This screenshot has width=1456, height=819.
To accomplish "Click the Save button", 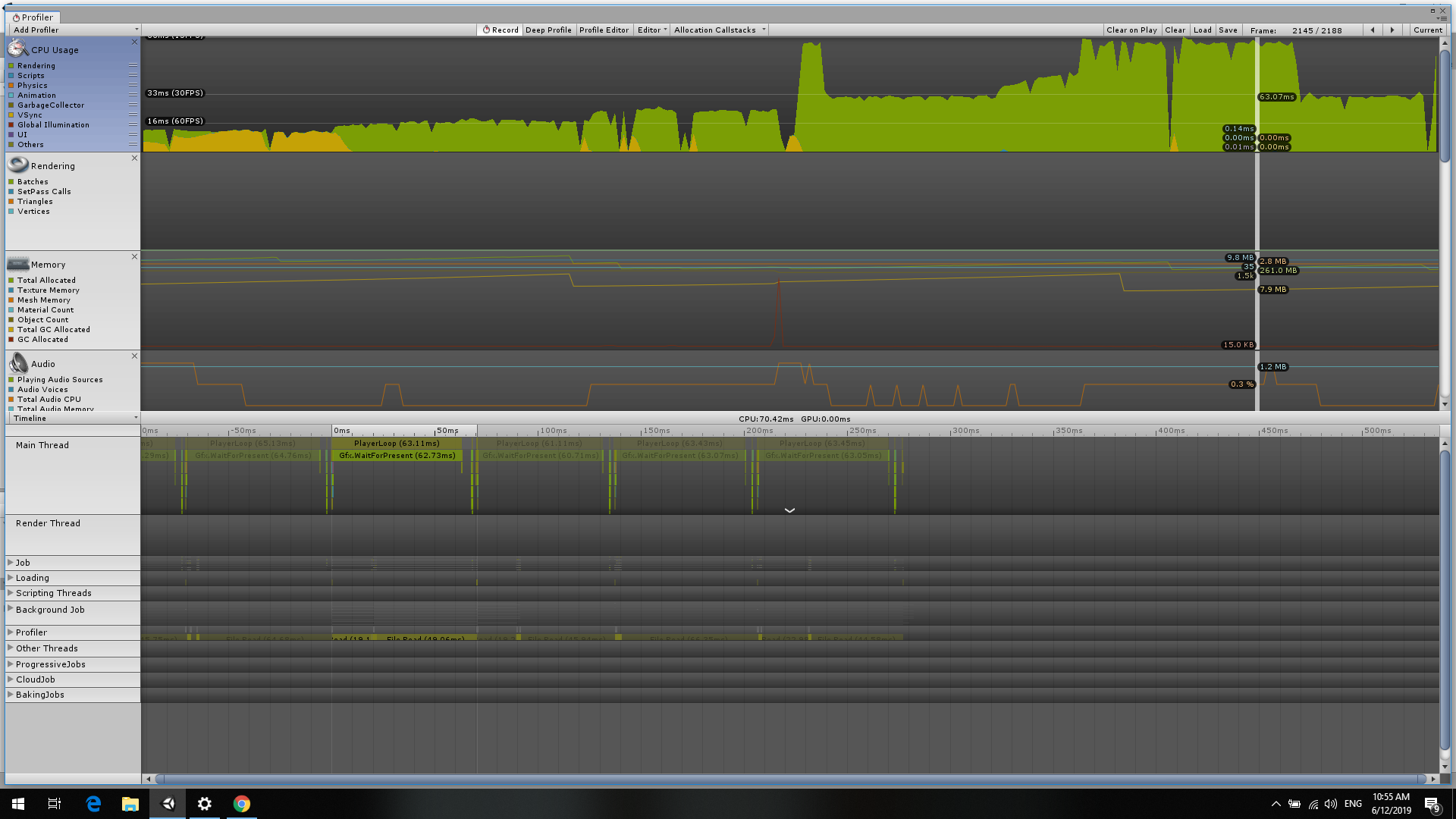I will 1228,30.
